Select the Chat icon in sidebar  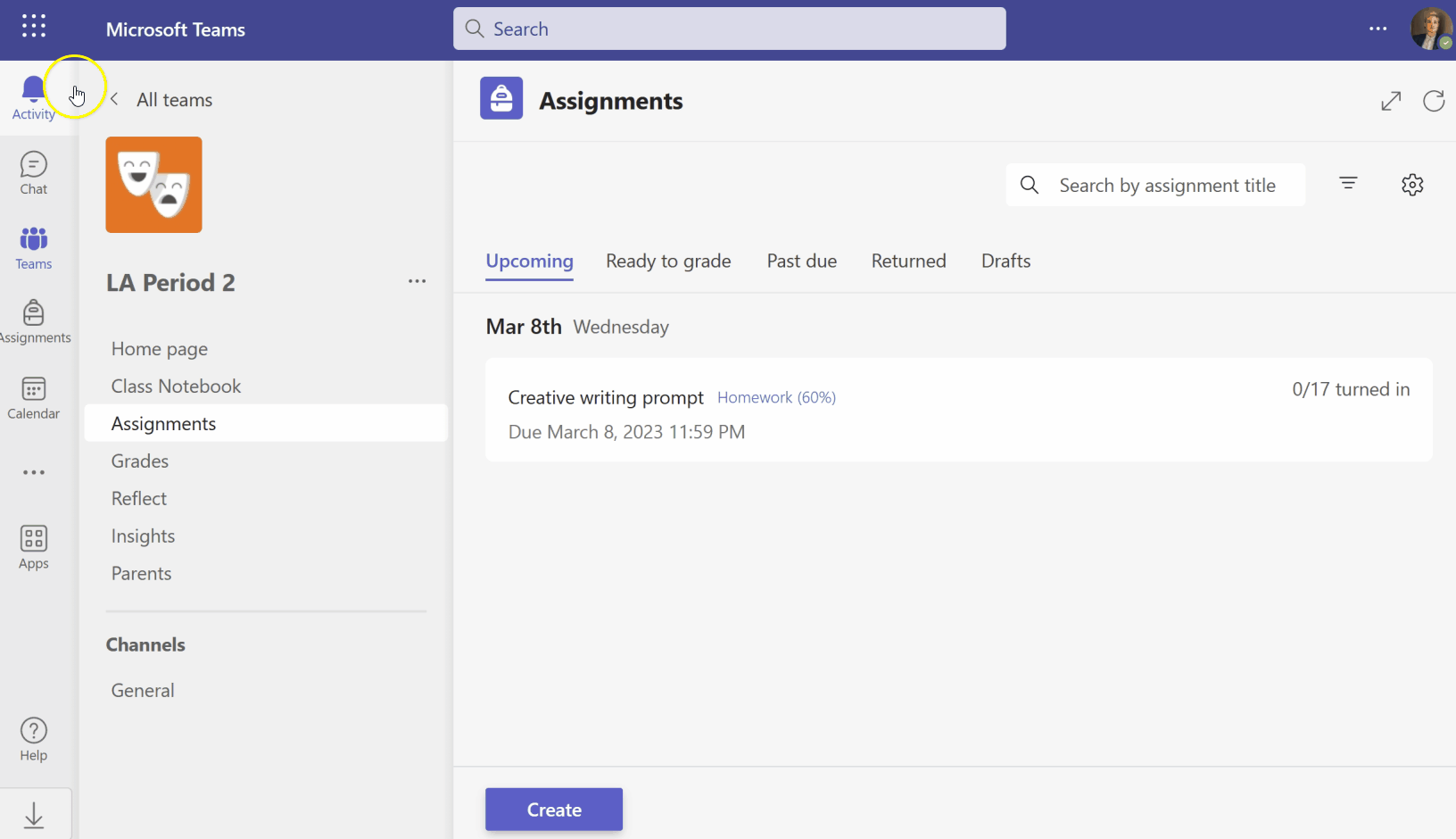click(33, 172)
